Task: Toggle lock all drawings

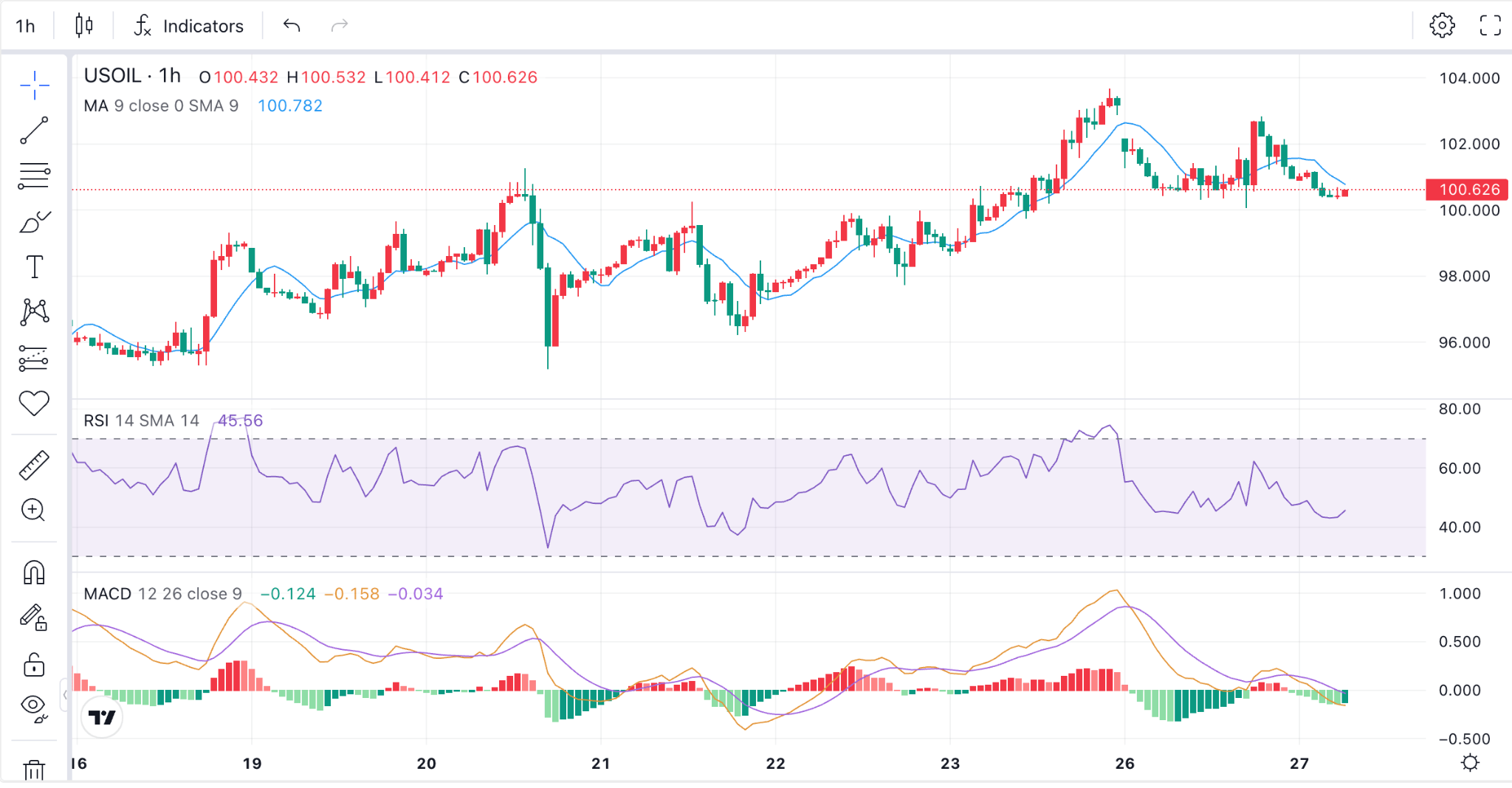Action: (x=34, y=664)
